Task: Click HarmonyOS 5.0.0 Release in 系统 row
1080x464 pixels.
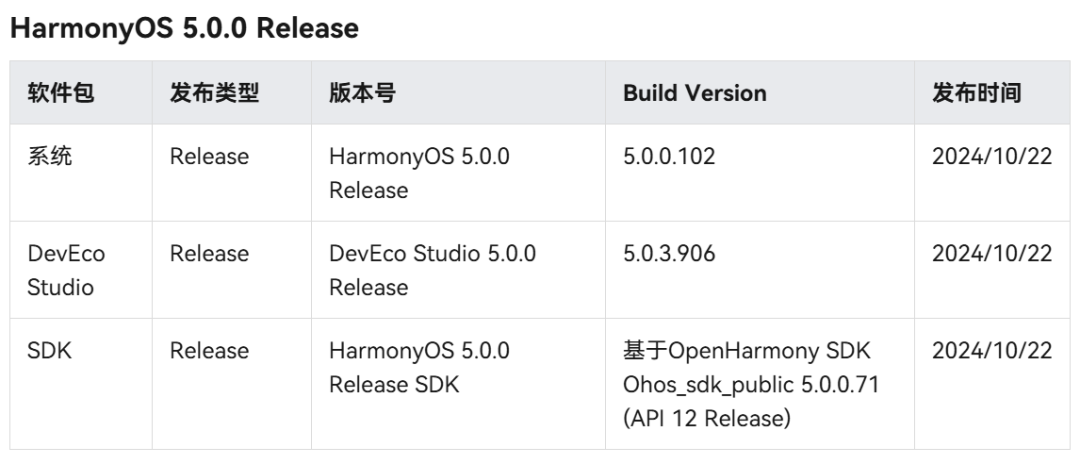Action: coord(419,173)
